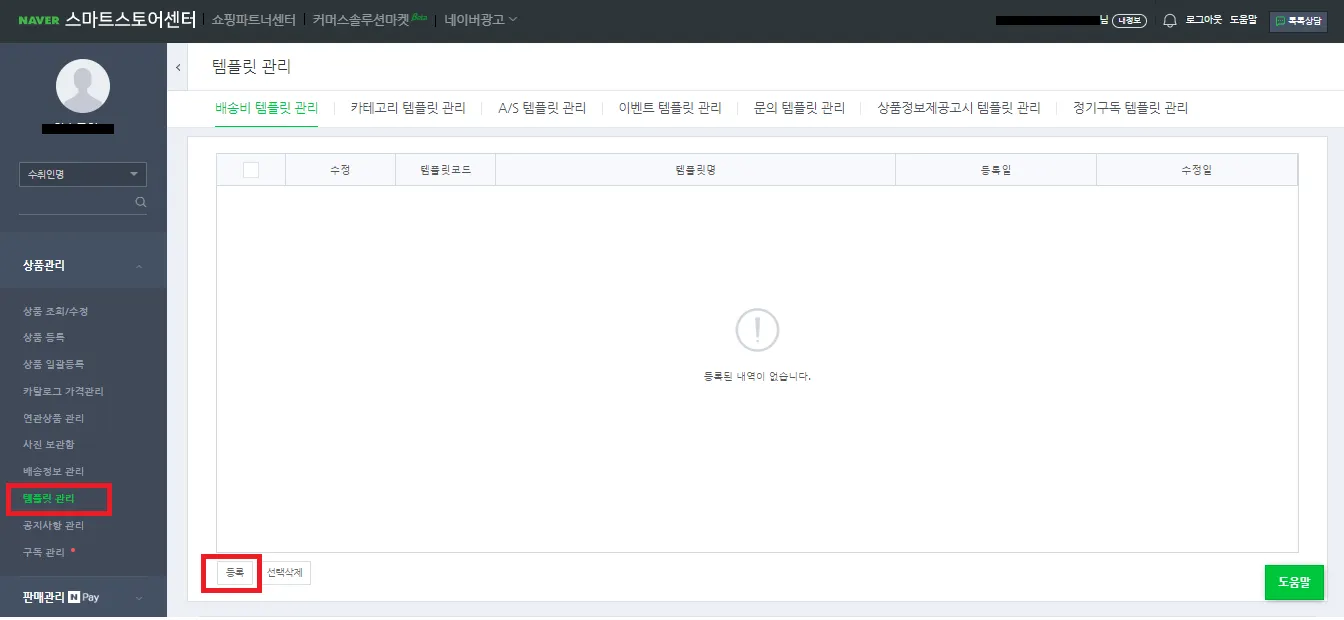Click the 등록 button
Viewport: 1344px width, 620px height.
click(235, 573)
